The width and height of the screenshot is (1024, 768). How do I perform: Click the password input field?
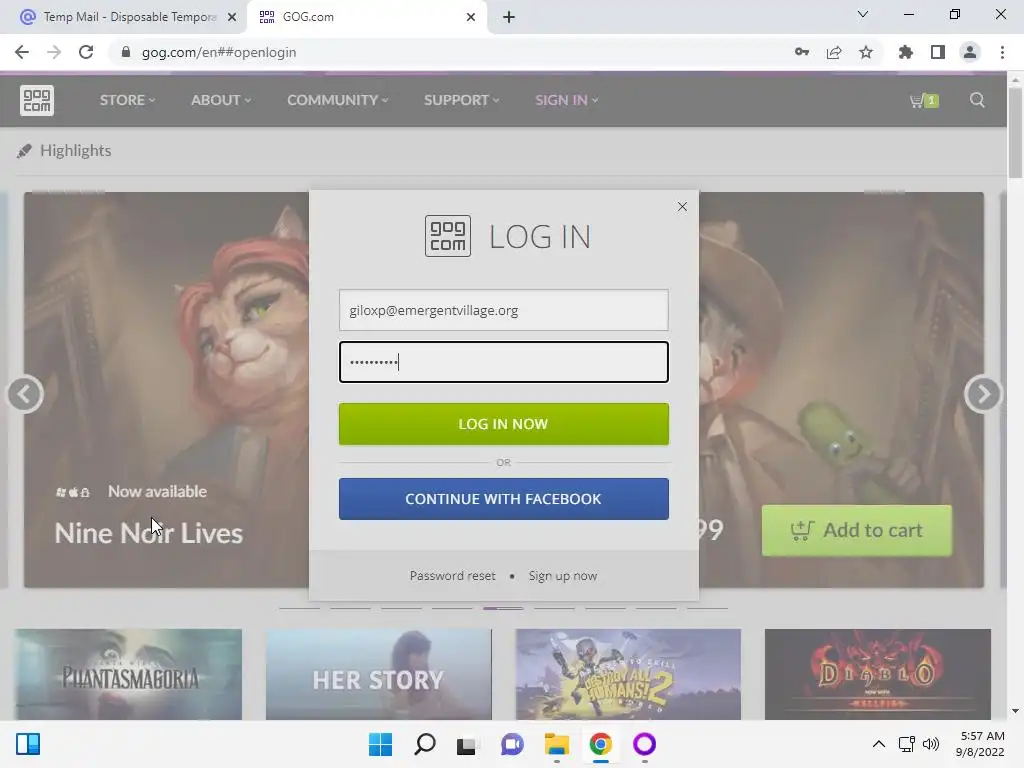coord(504,362)
